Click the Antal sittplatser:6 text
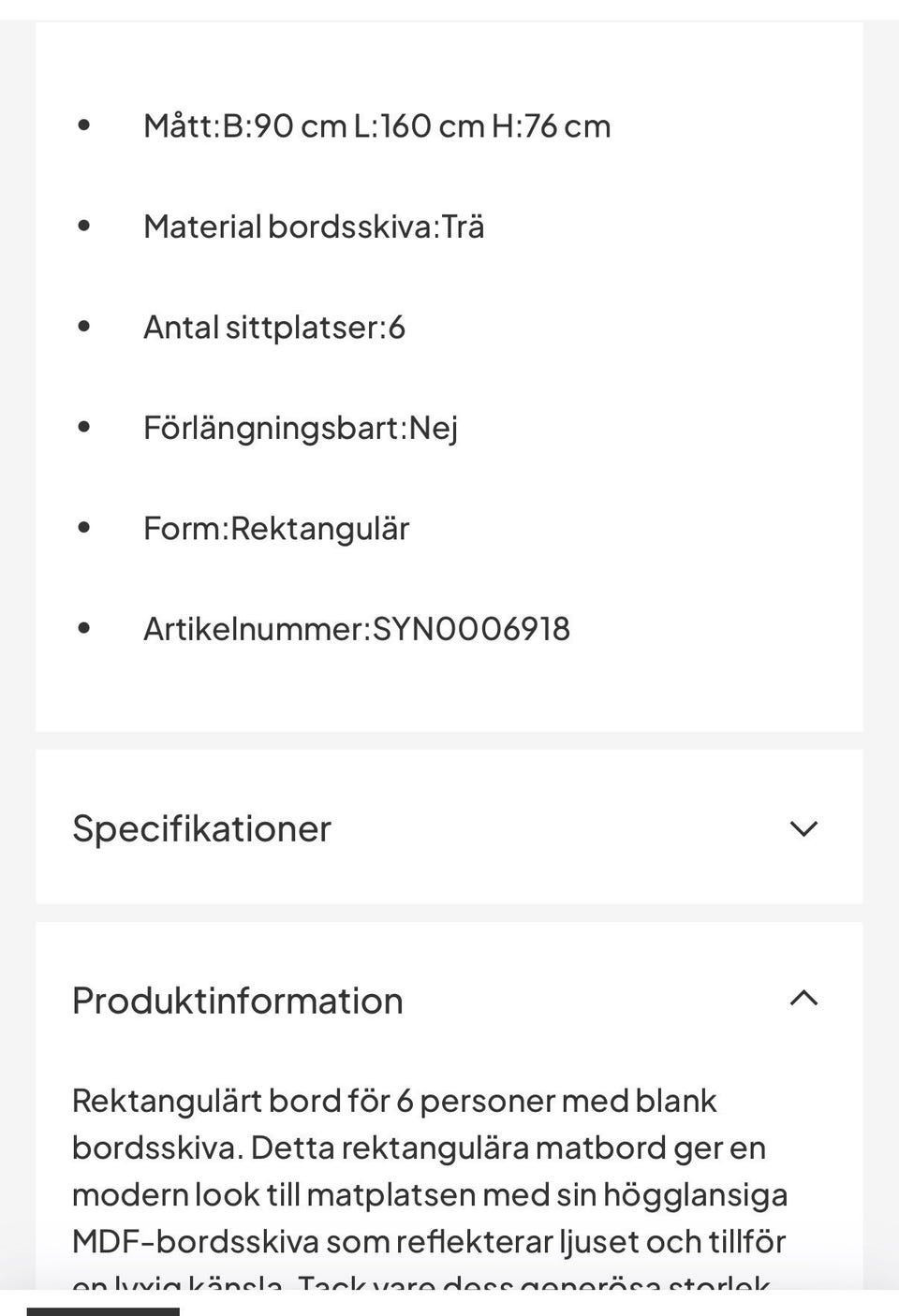 (274, 328)
